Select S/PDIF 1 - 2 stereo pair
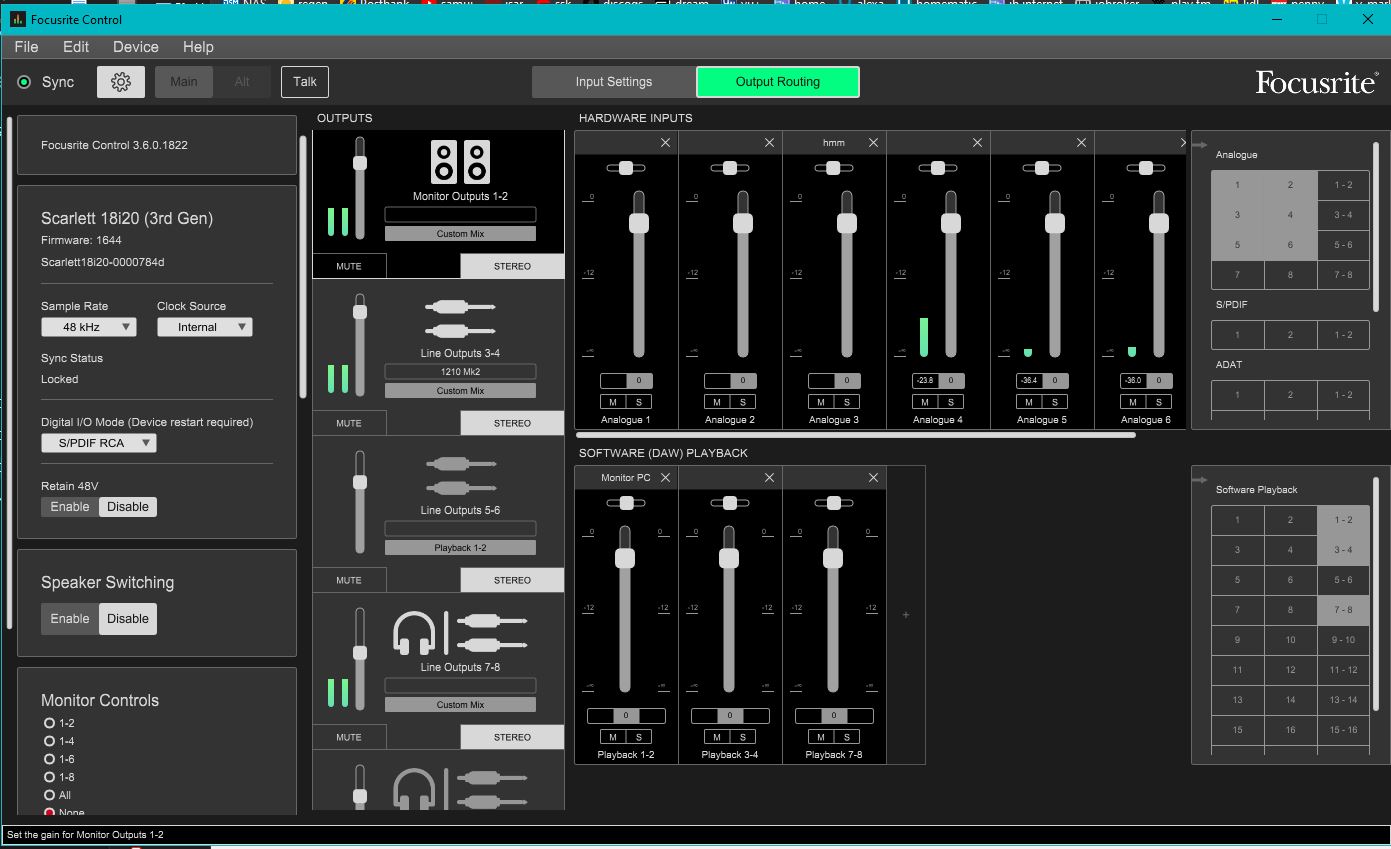Screen dimensions: 1391x849 click(1343, 335)
